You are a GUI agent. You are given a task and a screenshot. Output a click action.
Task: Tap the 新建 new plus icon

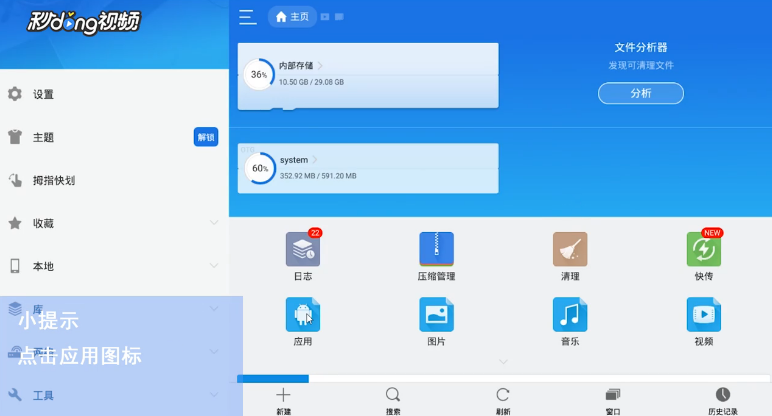283,395
